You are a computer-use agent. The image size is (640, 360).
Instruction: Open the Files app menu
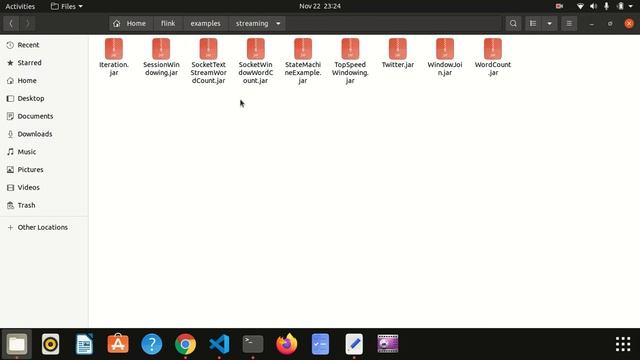tap(67, 6)
